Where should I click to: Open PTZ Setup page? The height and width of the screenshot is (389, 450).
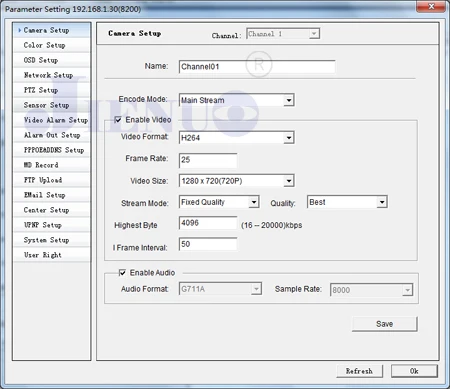click(x=52, y=90)
